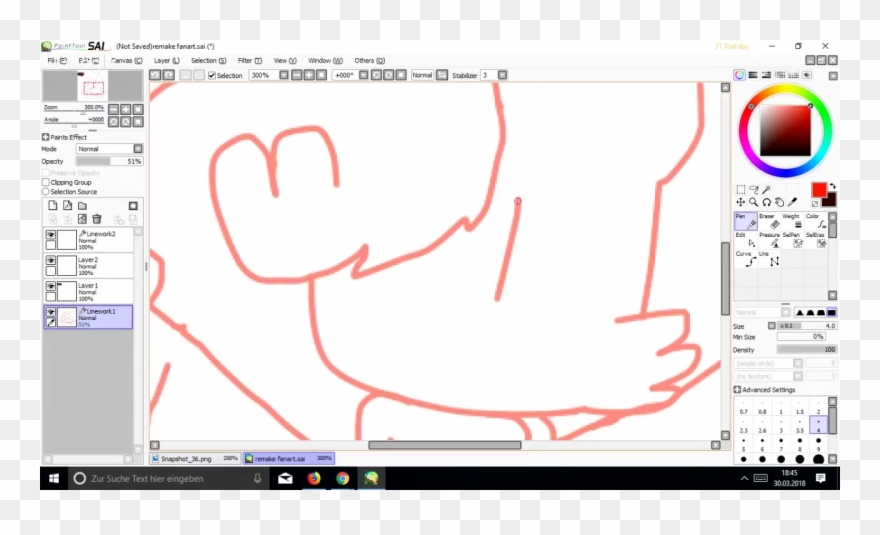
Task: Click the navigator zoom-in plus button
Action: tap(126, 109)
